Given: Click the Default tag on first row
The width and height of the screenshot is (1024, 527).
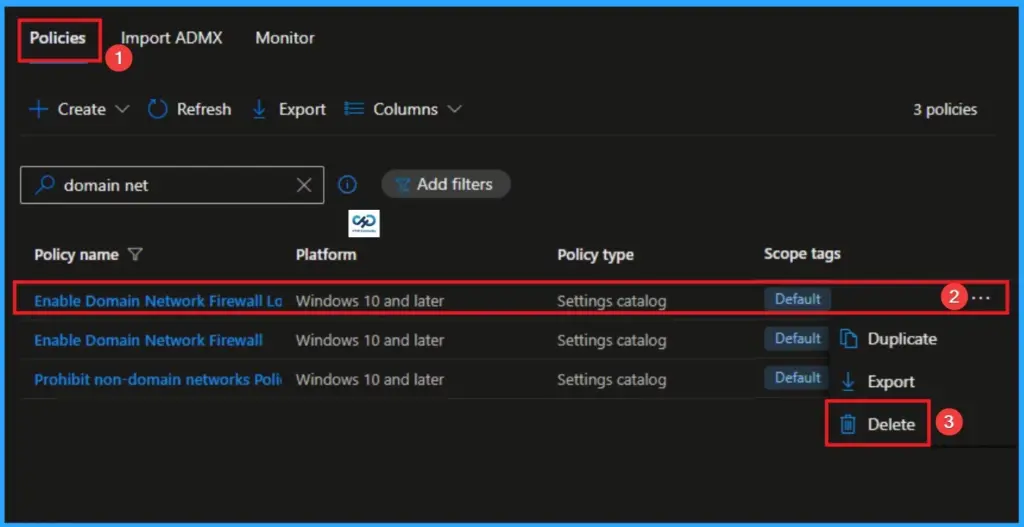Looking at the screenshot, I should [x=797, y=299].
